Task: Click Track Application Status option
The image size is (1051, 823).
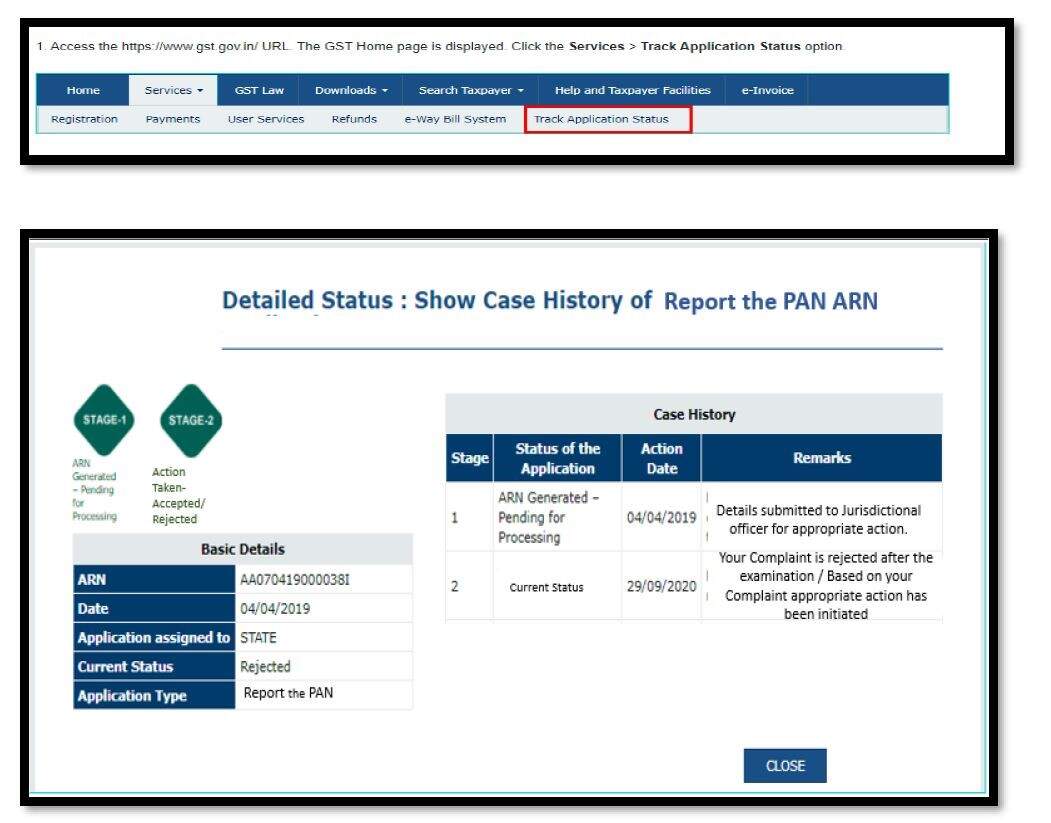Action: click(608, 119)
